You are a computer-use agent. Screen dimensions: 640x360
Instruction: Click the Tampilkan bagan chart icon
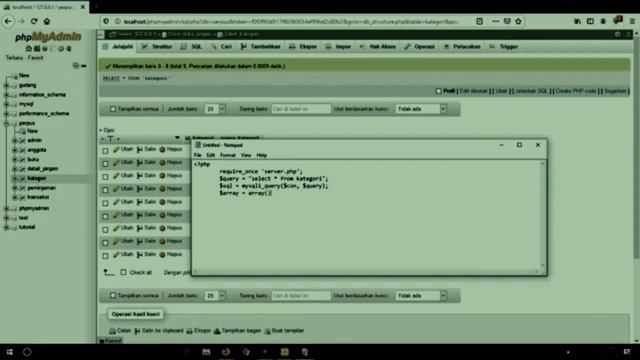tap(217, 331)
